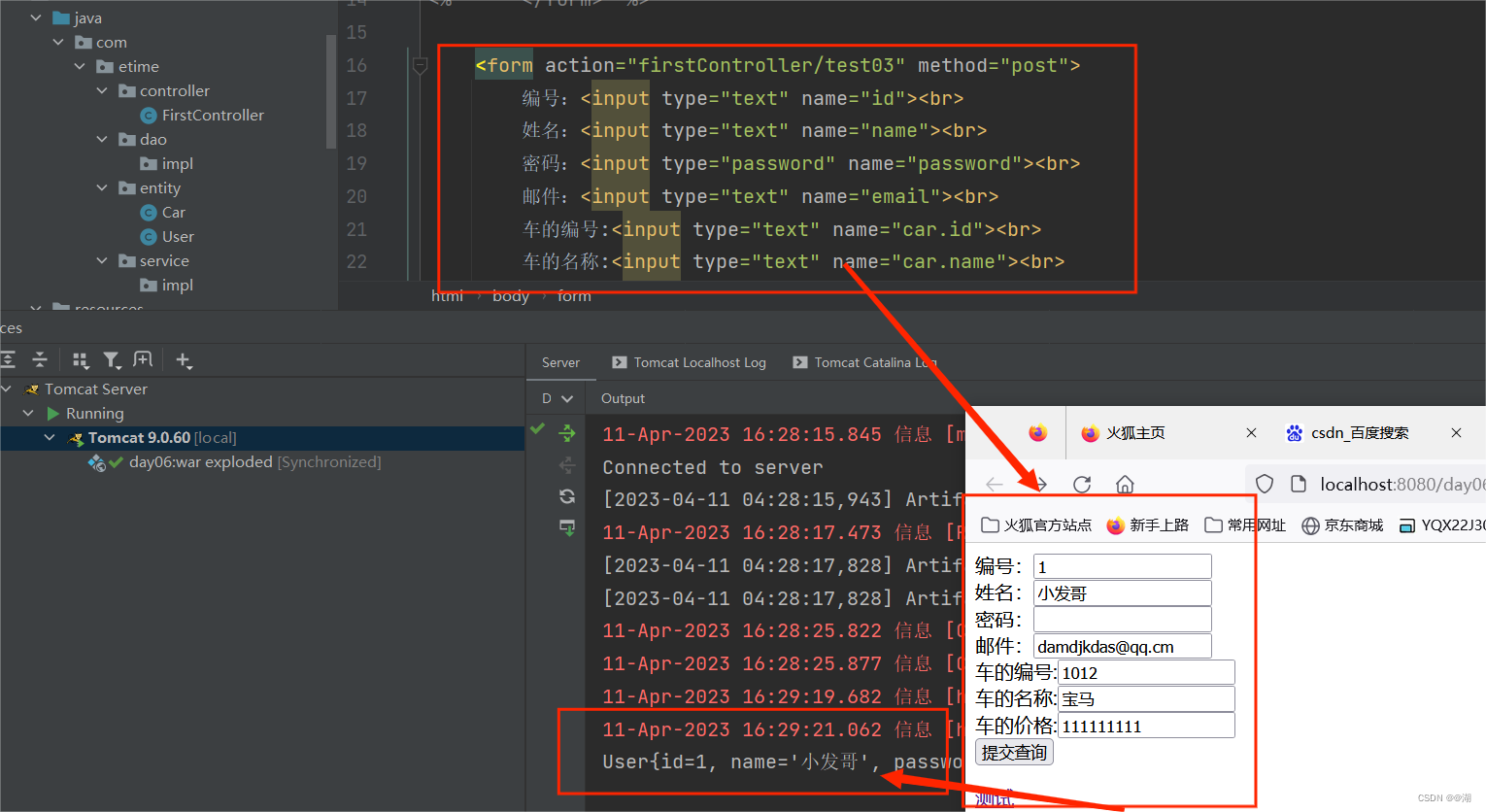Click the Add Service plus icon
The image size is (1486, 812).
pyautogui.click(x=184, y=360)
